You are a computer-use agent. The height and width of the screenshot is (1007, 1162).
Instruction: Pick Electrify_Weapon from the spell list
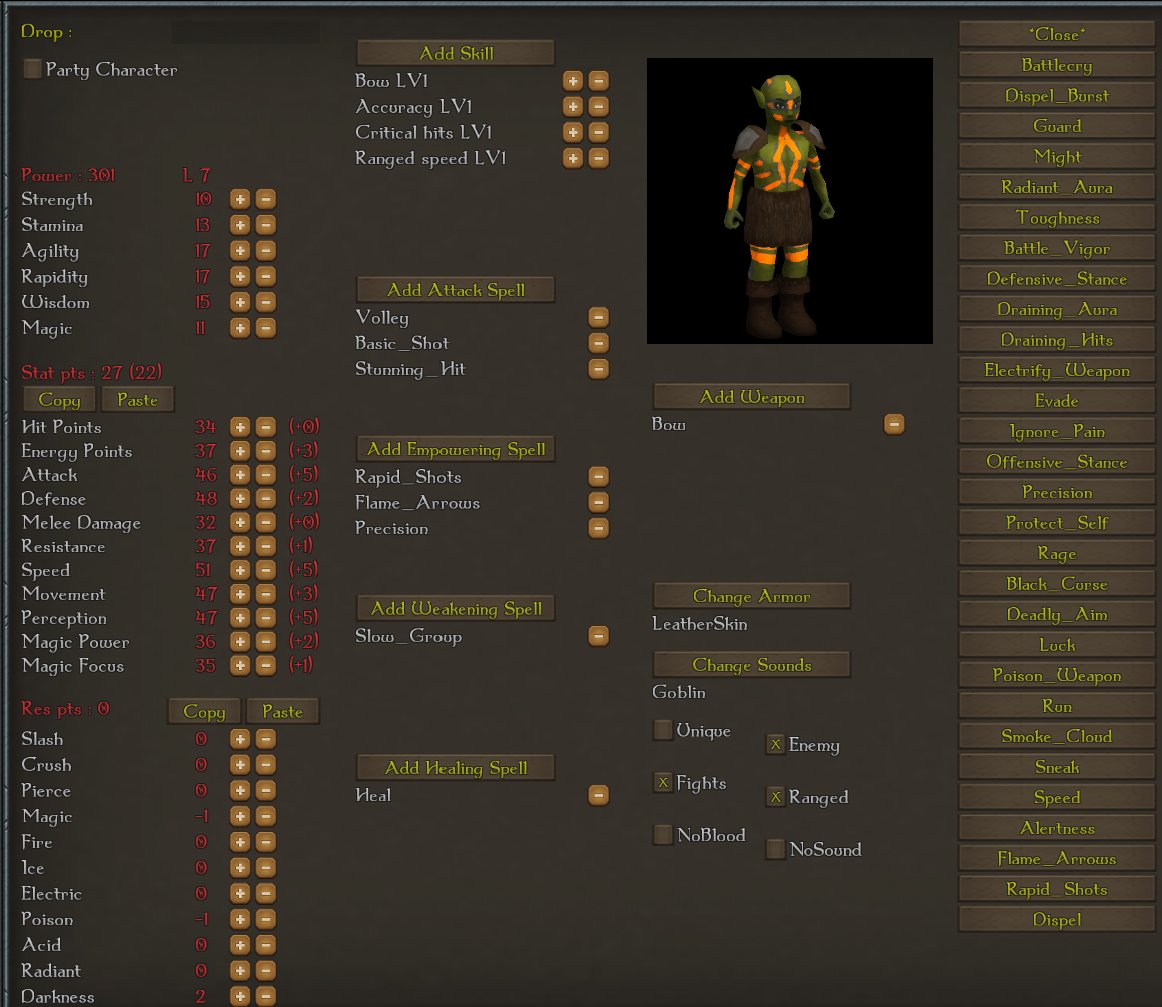tap(1057, 370)
